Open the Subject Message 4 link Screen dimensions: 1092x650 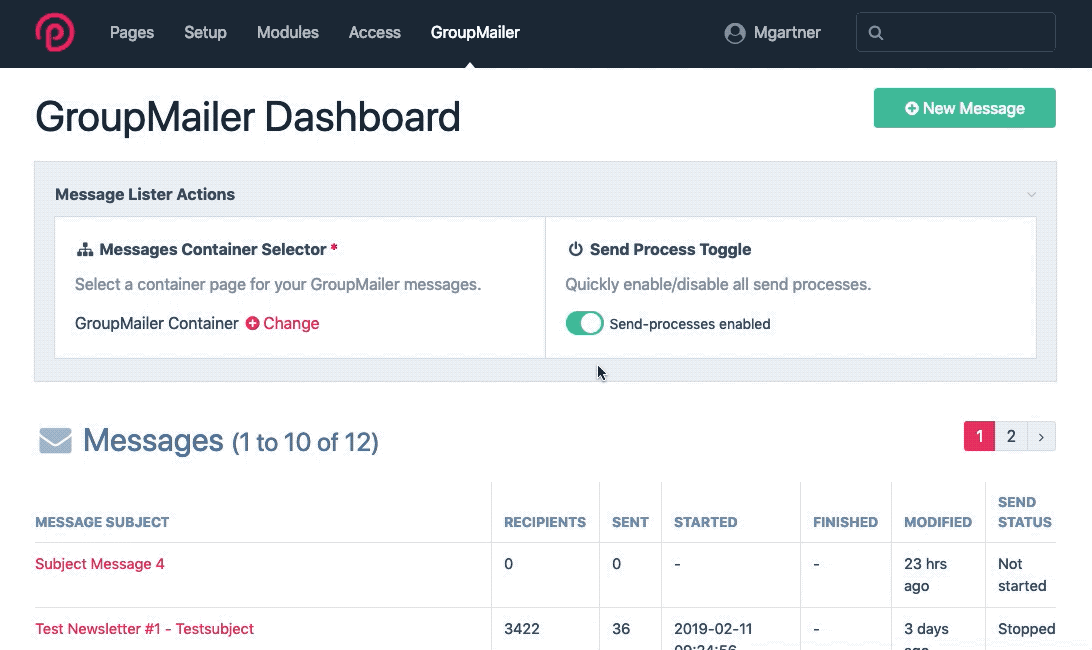point(100,564)
